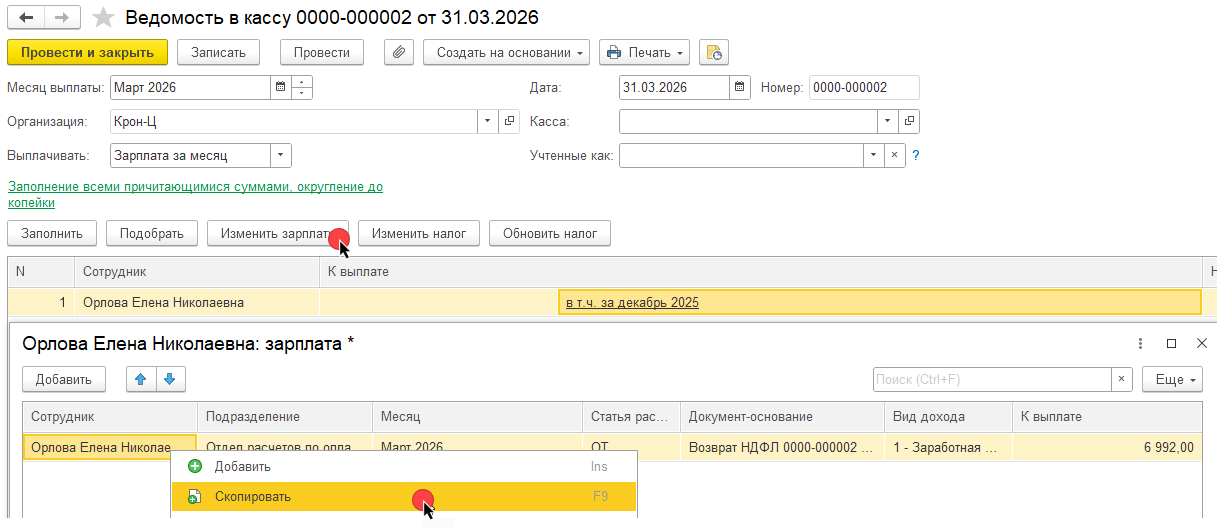
Task: Add document to favorites with star icon
Action: [103, 17]
